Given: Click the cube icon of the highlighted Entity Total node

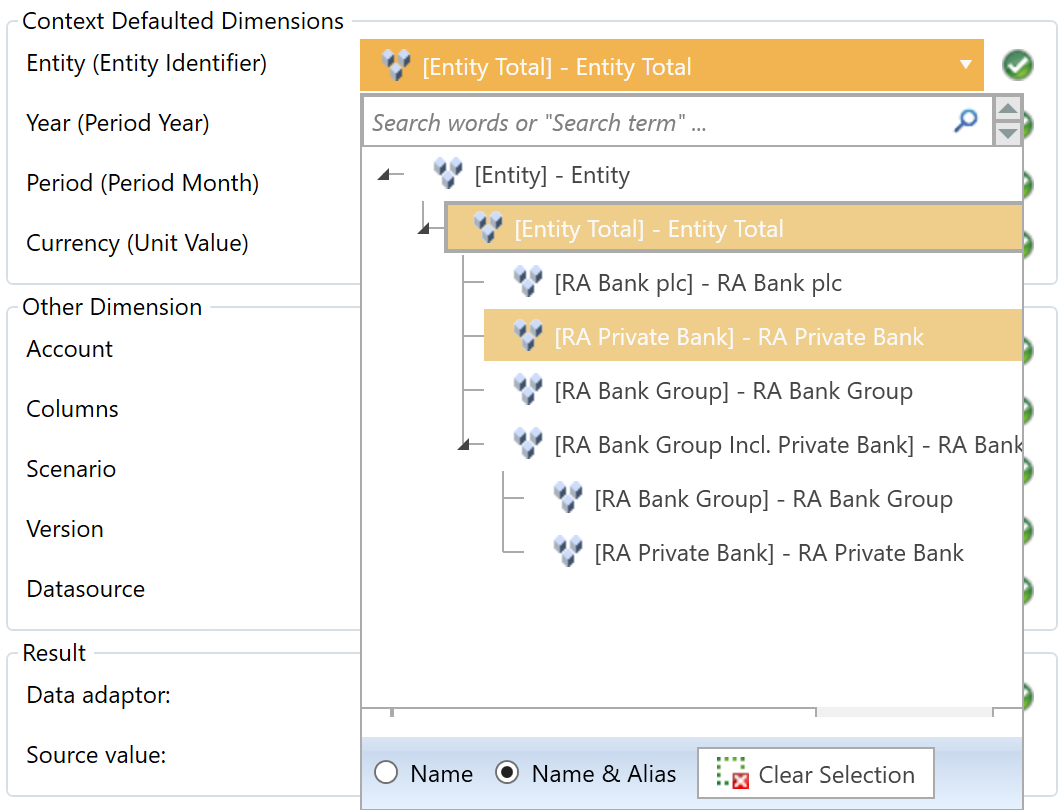Looking at the screenshot, I should click(x=488, y=228).
